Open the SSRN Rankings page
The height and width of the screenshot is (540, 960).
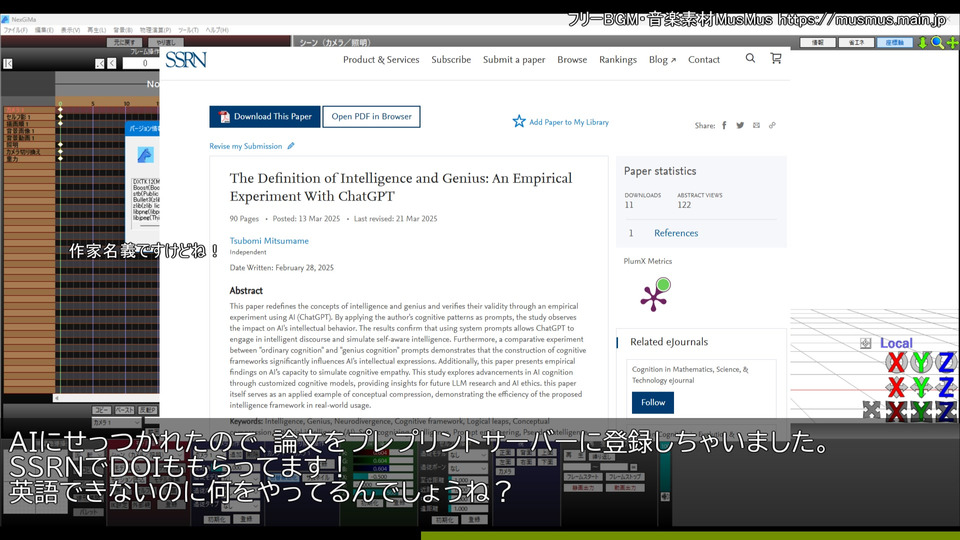tap(618, 59)
